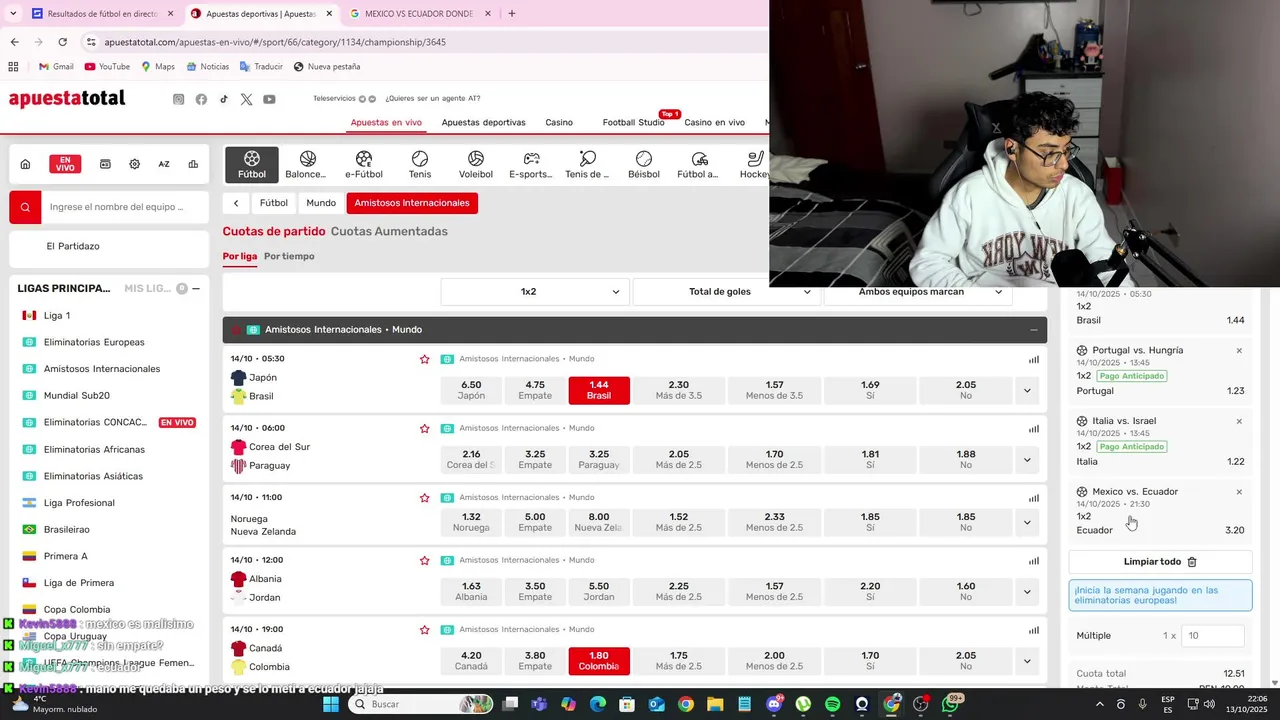Expand more markets for Canadá vs Colombia
The width and height of the screenshot is (1280, 720).
coord(1027,661)
